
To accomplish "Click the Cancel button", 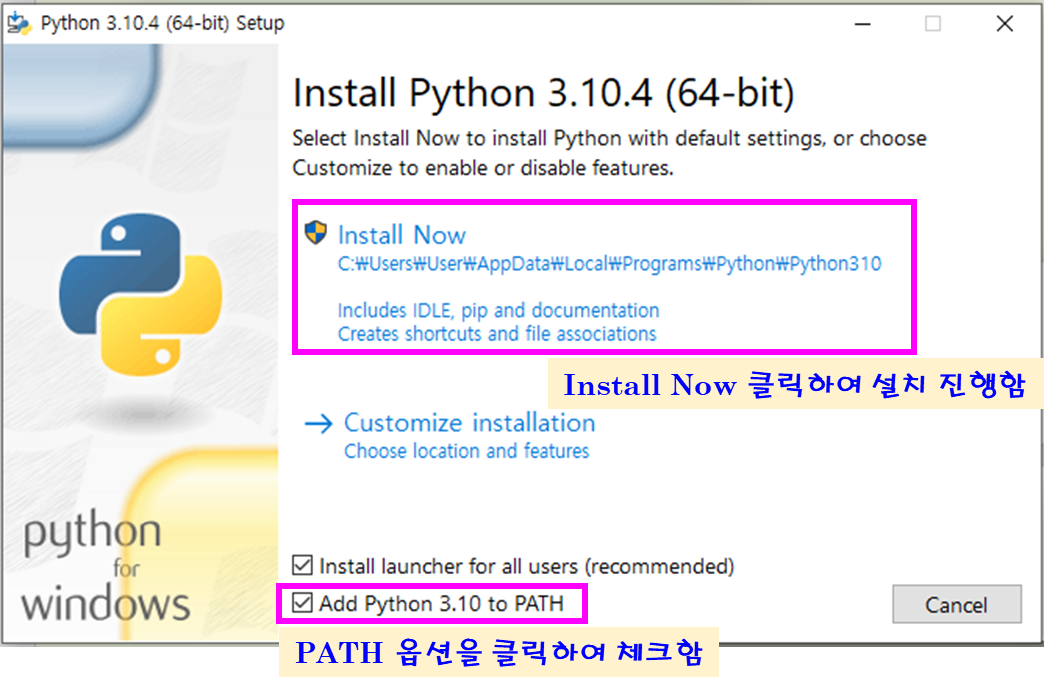I will (x=957, y=604).
